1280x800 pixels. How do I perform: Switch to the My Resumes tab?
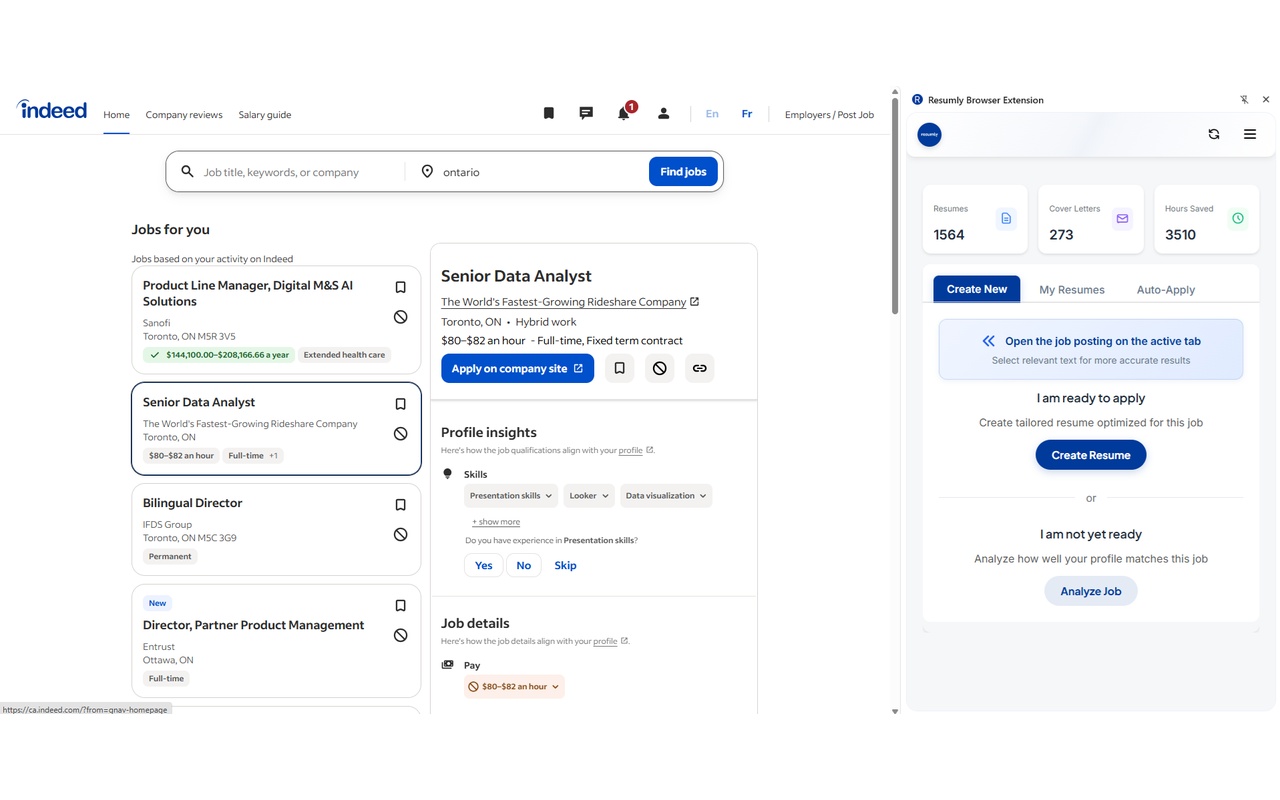[x=1071, y=289]
